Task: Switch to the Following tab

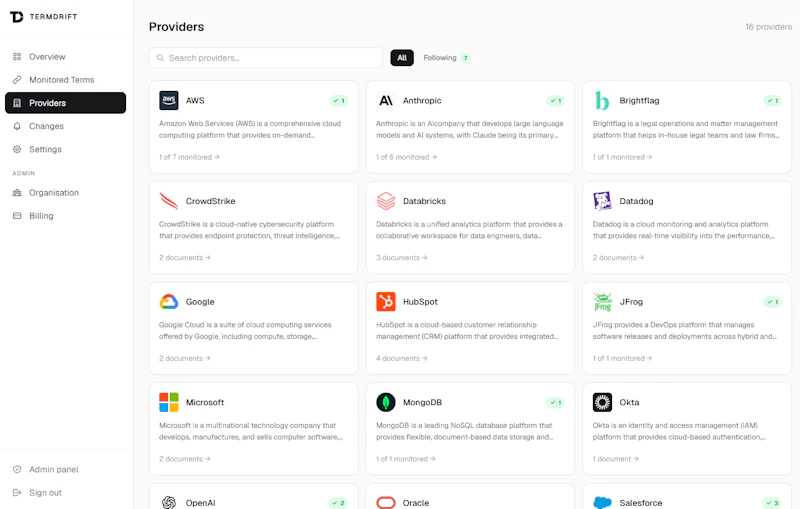Action: coord(446,58)
